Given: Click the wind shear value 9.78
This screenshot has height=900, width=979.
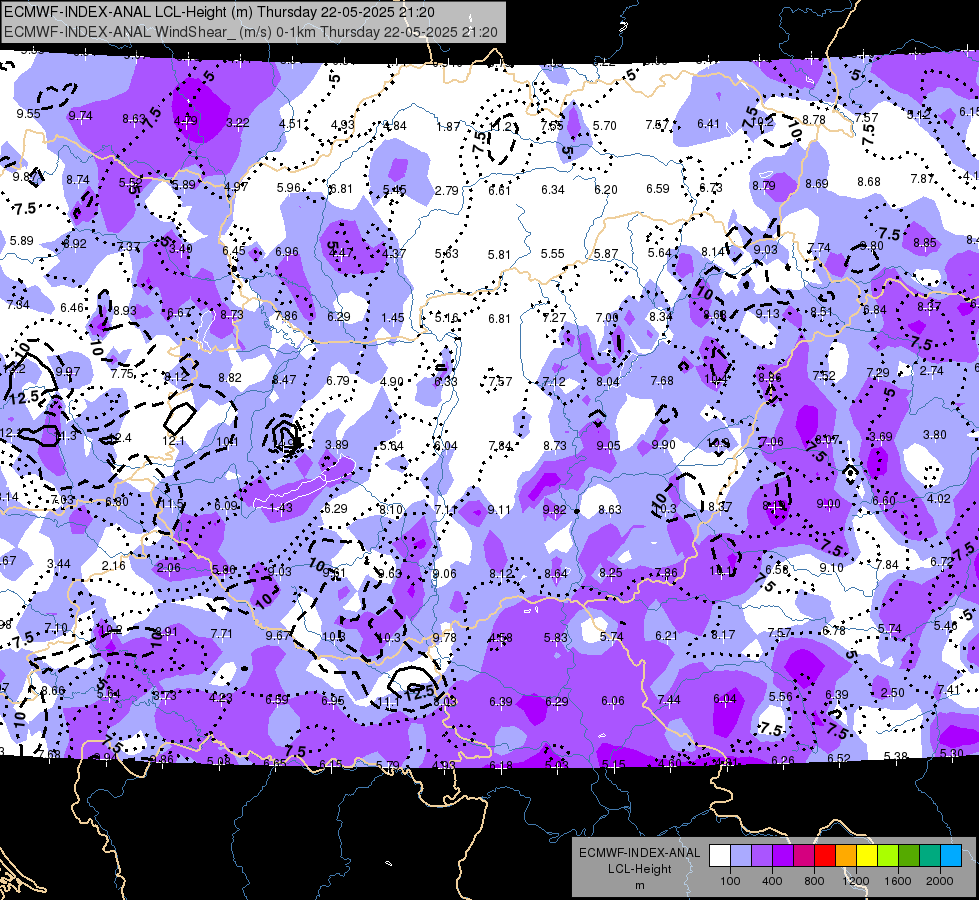Looking at the screenshot, I should pos(445,638).
